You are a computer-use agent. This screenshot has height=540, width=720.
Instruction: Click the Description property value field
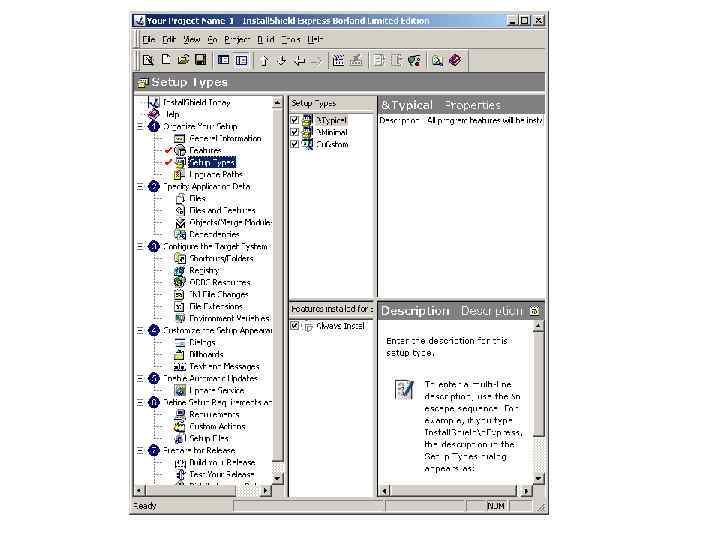tap(484, 120)
